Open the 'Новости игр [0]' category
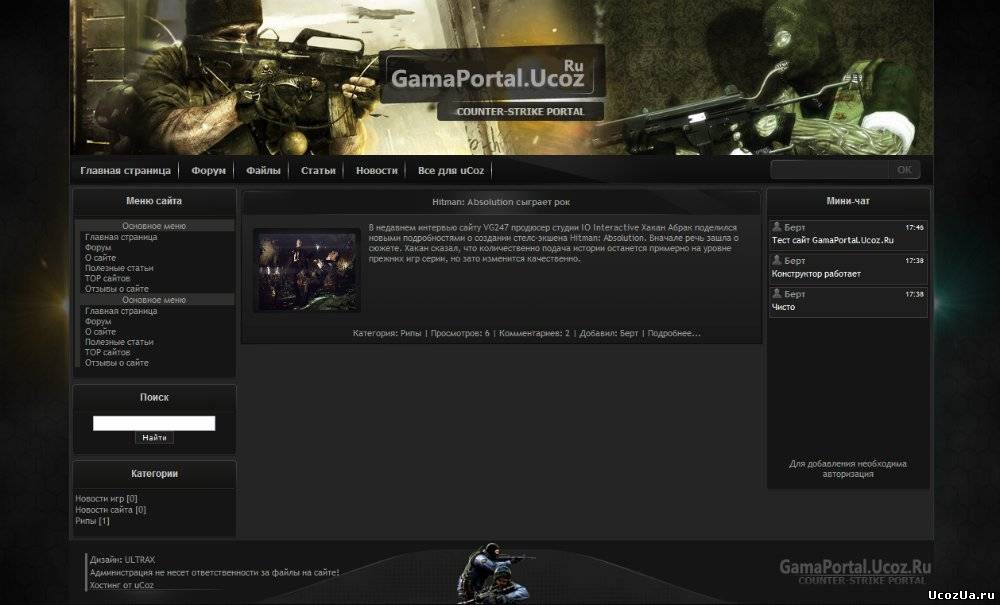 click(x=107, y=499)
